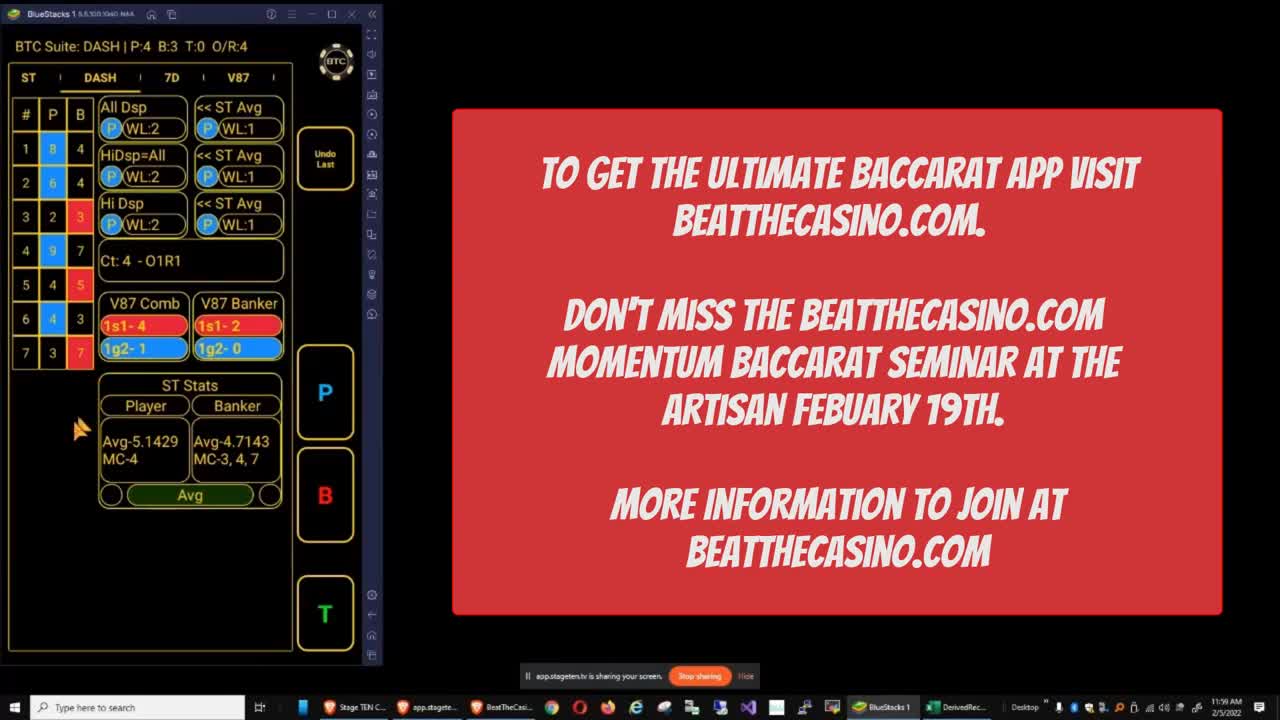Click the taskbar search box
This screenshot has width=1280, height=720.
(x=138, y=707)
